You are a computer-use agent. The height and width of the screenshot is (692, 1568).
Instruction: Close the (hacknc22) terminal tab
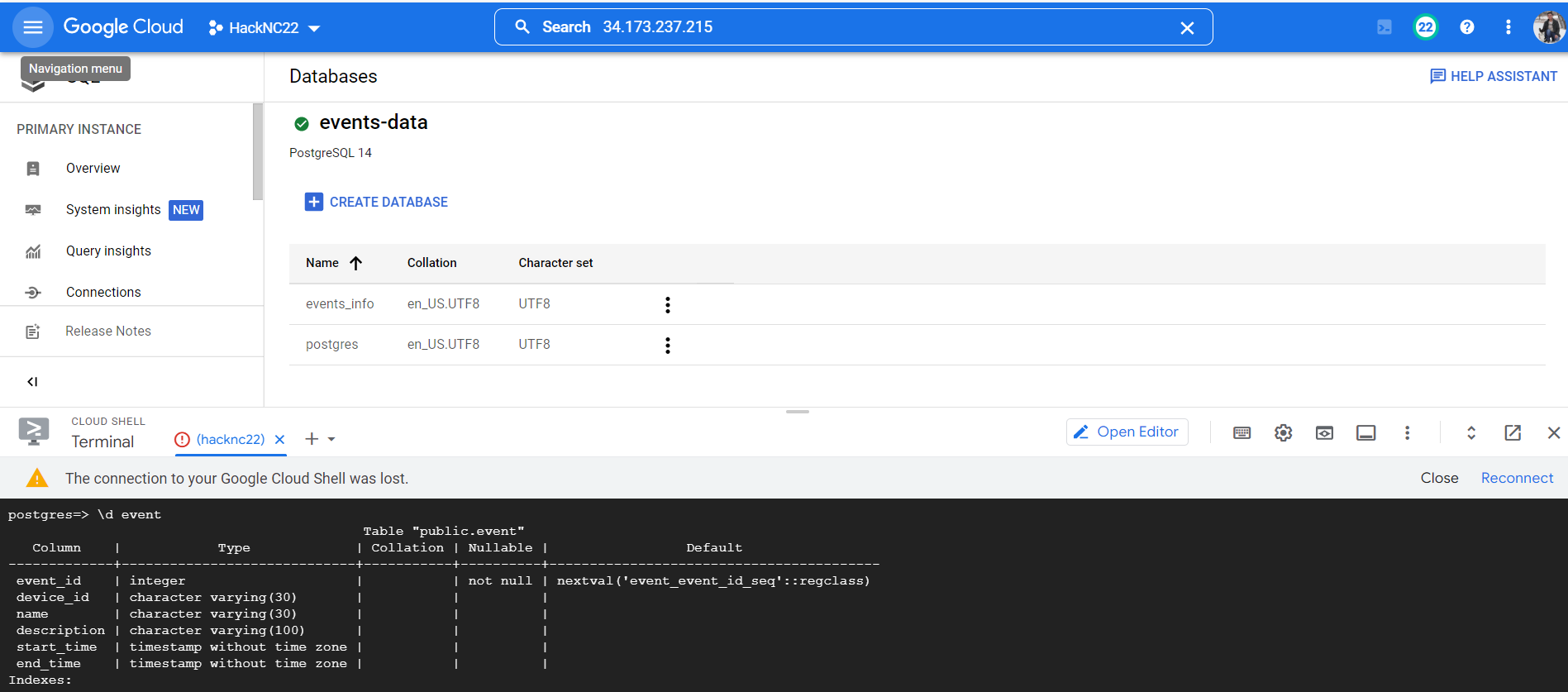click(280, 440)
